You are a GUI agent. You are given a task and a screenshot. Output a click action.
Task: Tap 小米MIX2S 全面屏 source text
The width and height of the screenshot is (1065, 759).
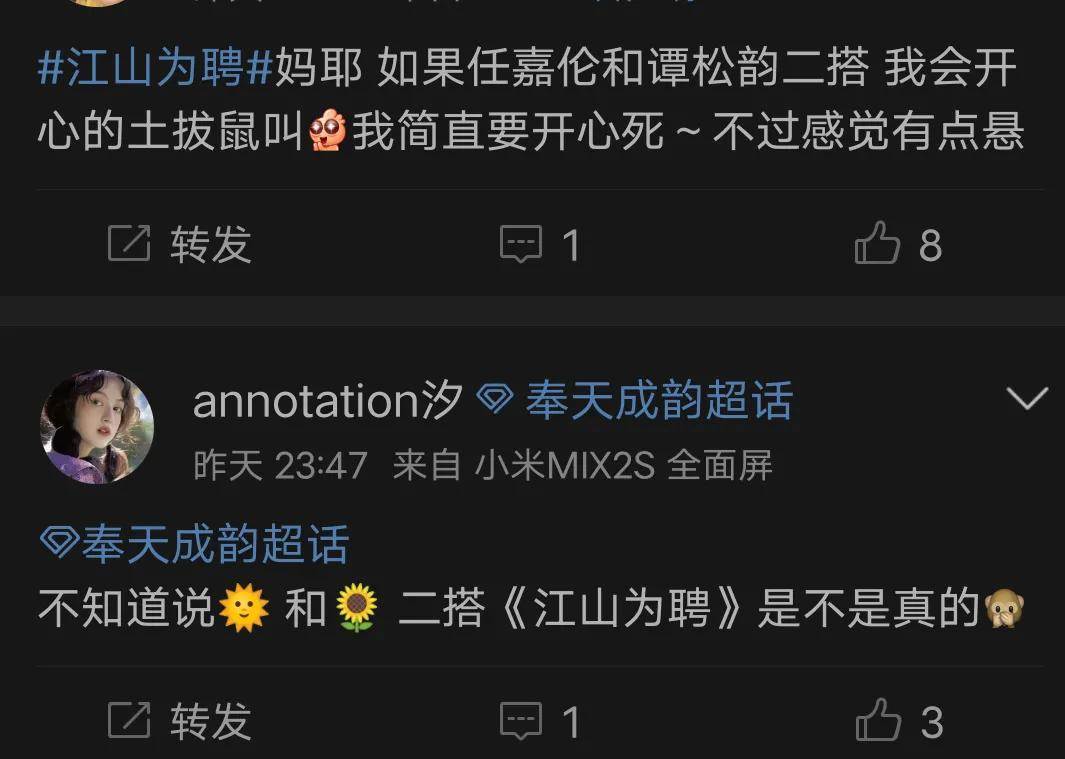tap(624, 465)
